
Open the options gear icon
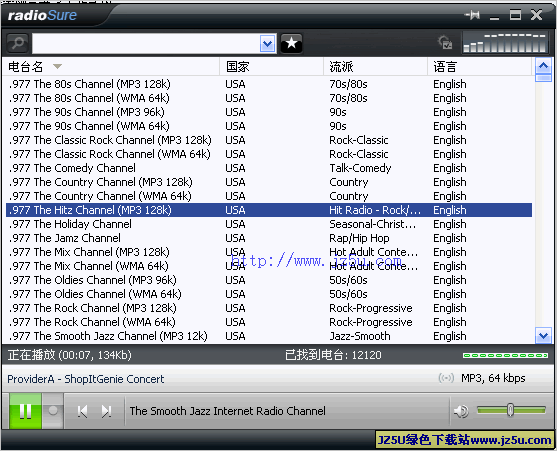(x=444, y=43)
